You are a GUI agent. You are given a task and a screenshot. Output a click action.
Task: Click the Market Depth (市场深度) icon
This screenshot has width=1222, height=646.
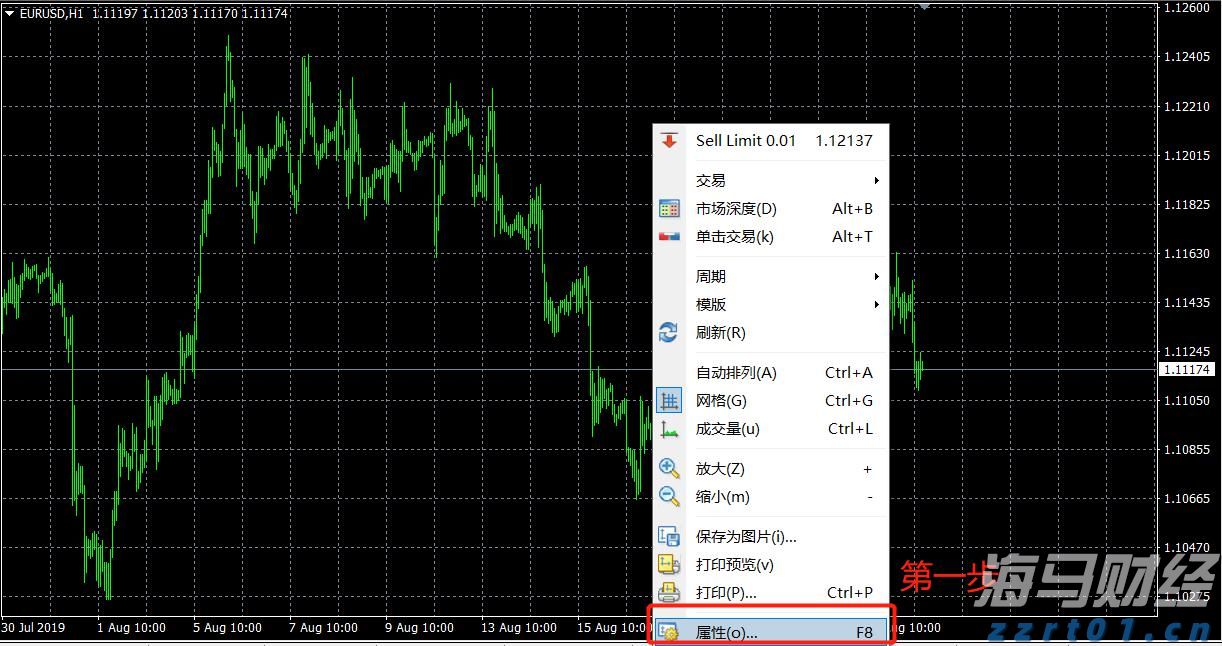[x=669, y=208]
